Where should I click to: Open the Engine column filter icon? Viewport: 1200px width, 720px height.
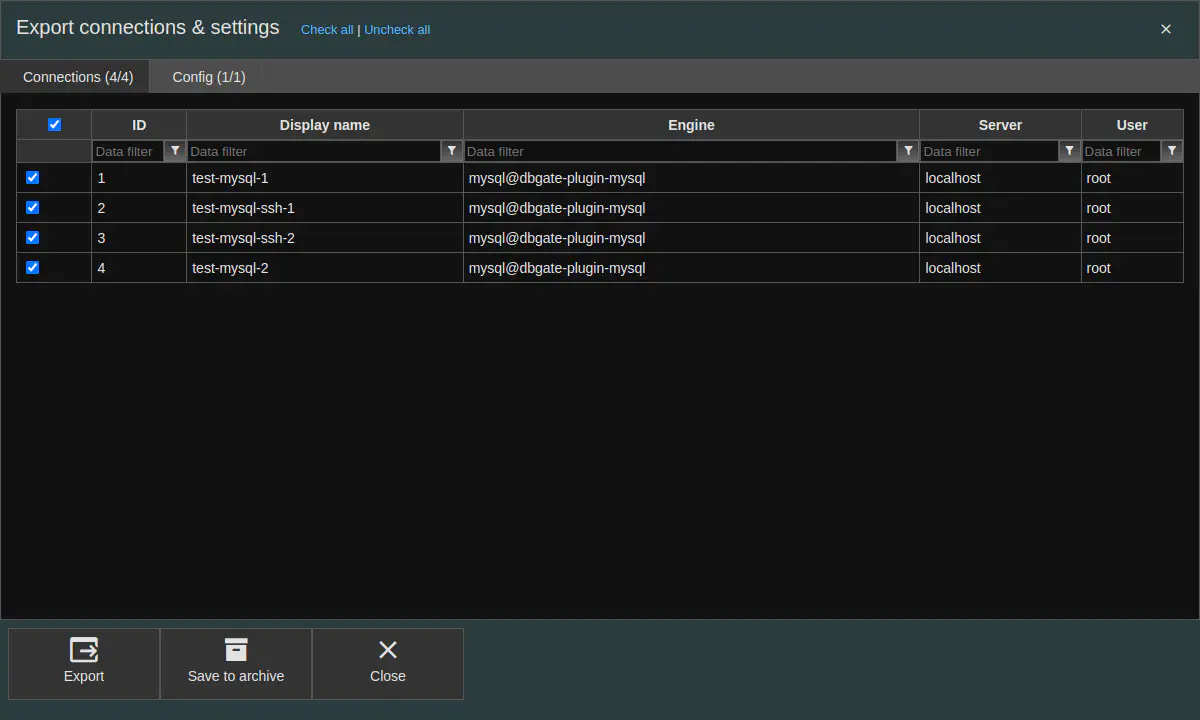[908, 151]
